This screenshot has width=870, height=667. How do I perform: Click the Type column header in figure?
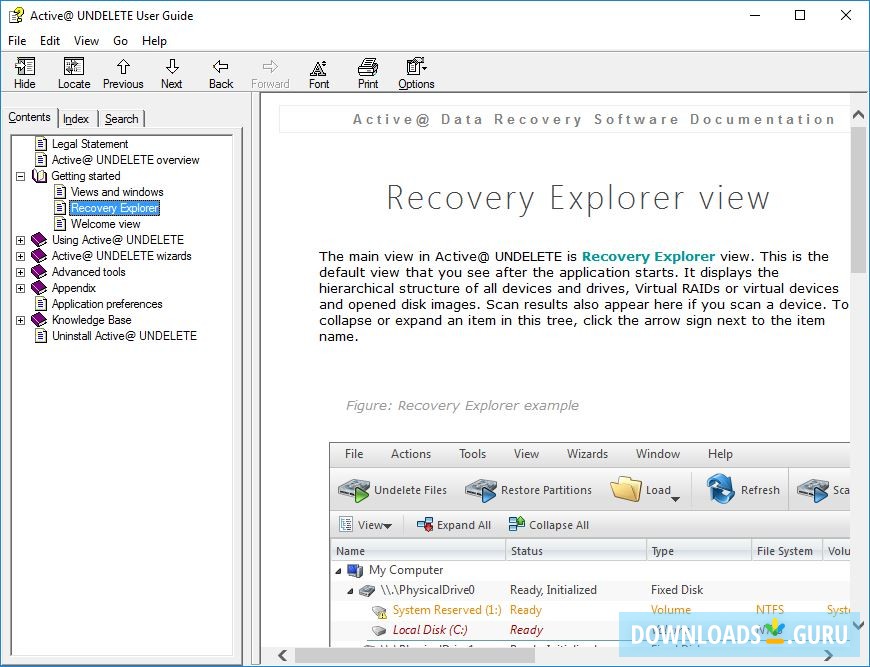[x=698, y=550]
